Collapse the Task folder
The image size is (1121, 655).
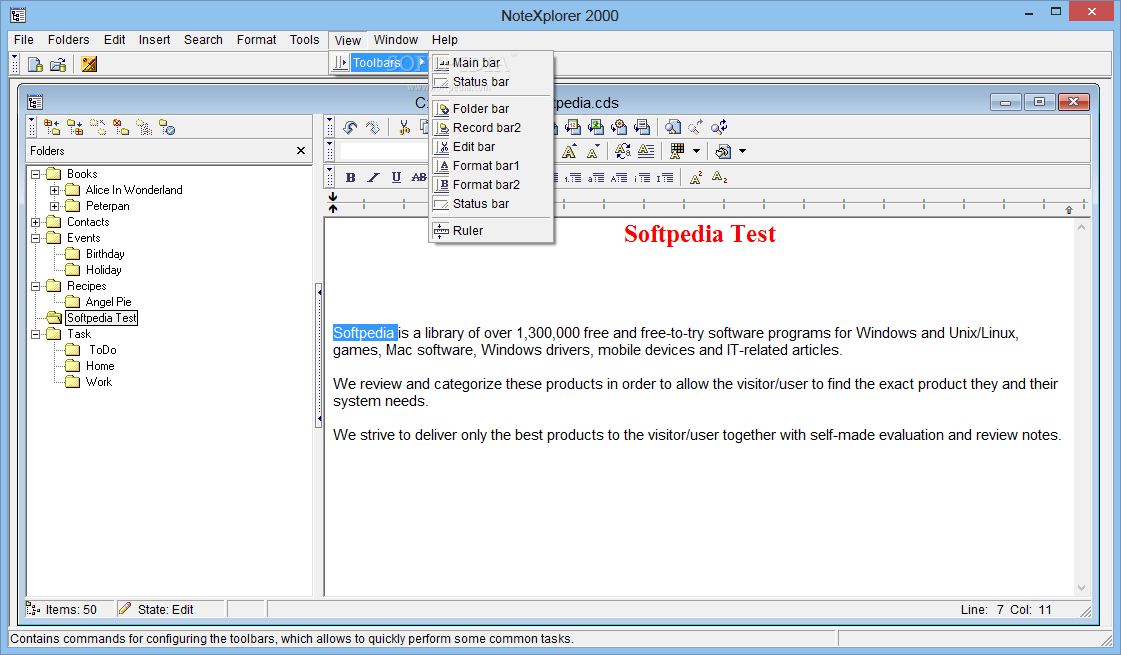click(x=35, y=334)
